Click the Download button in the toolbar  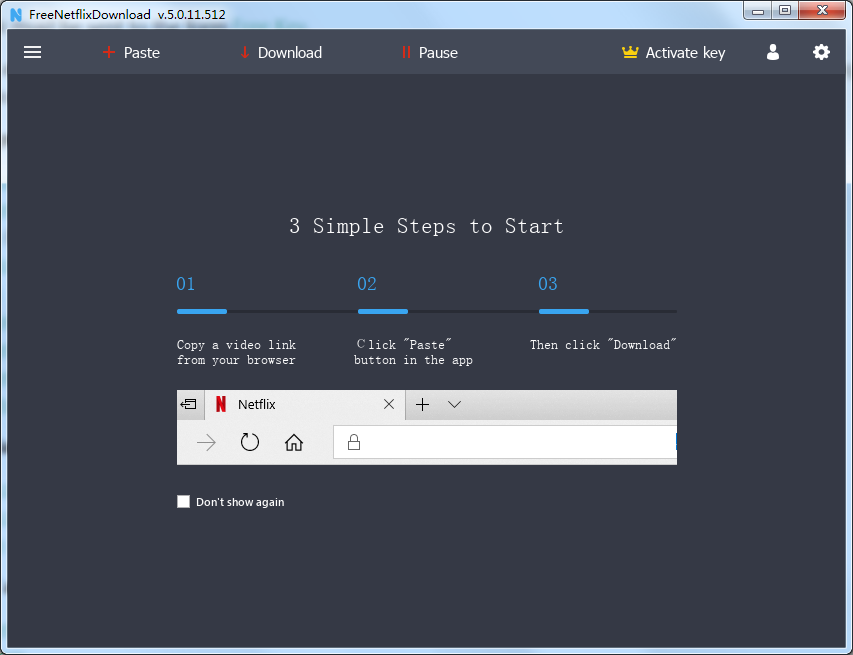pos(281,52)
